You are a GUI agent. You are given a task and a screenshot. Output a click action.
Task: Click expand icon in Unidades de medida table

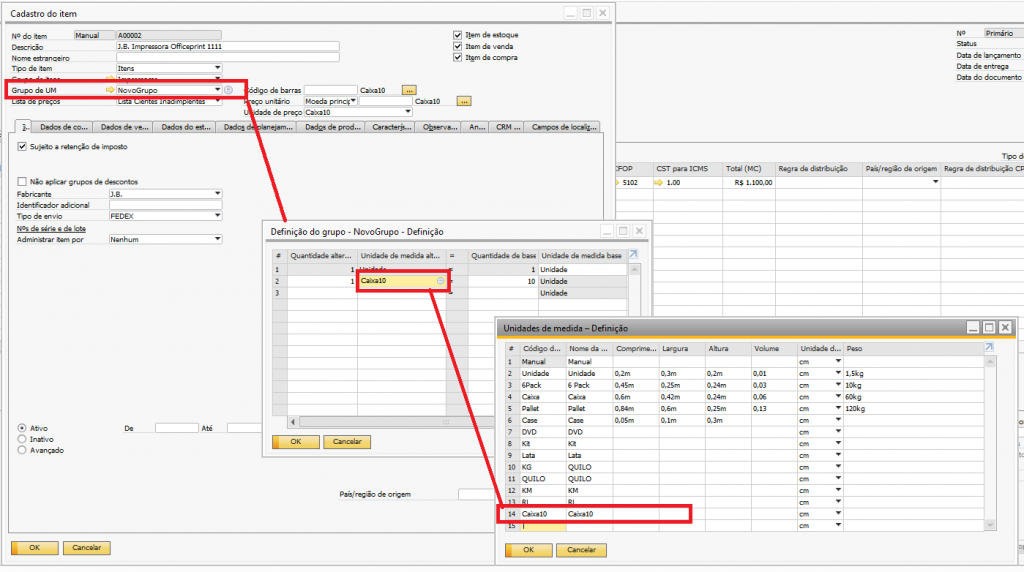pos(989,348)
